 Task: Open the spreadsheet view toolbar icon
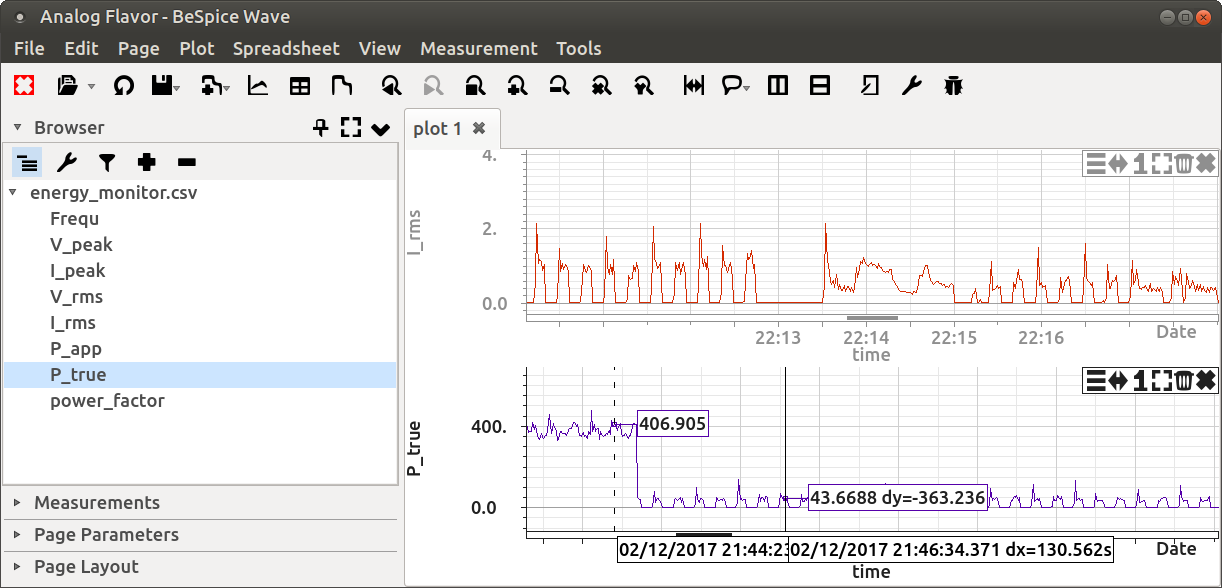299,86
